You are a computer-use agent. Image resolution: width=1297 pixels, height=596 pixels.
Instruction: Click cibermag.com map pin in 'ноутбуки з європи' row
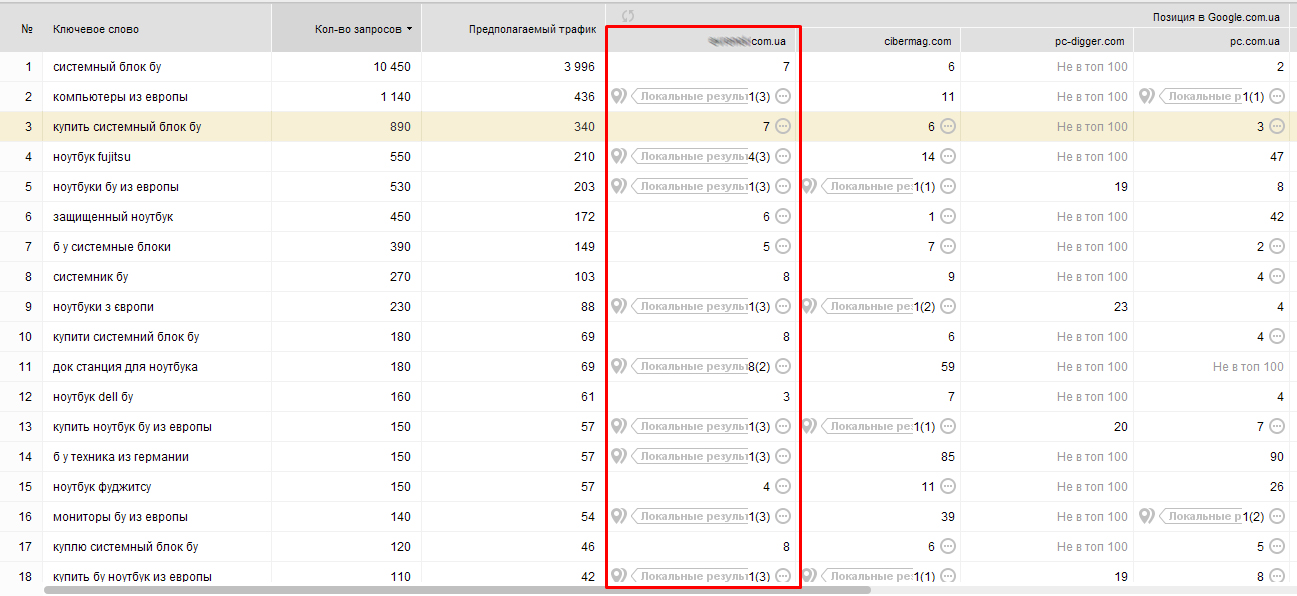(x=809, y=307)
